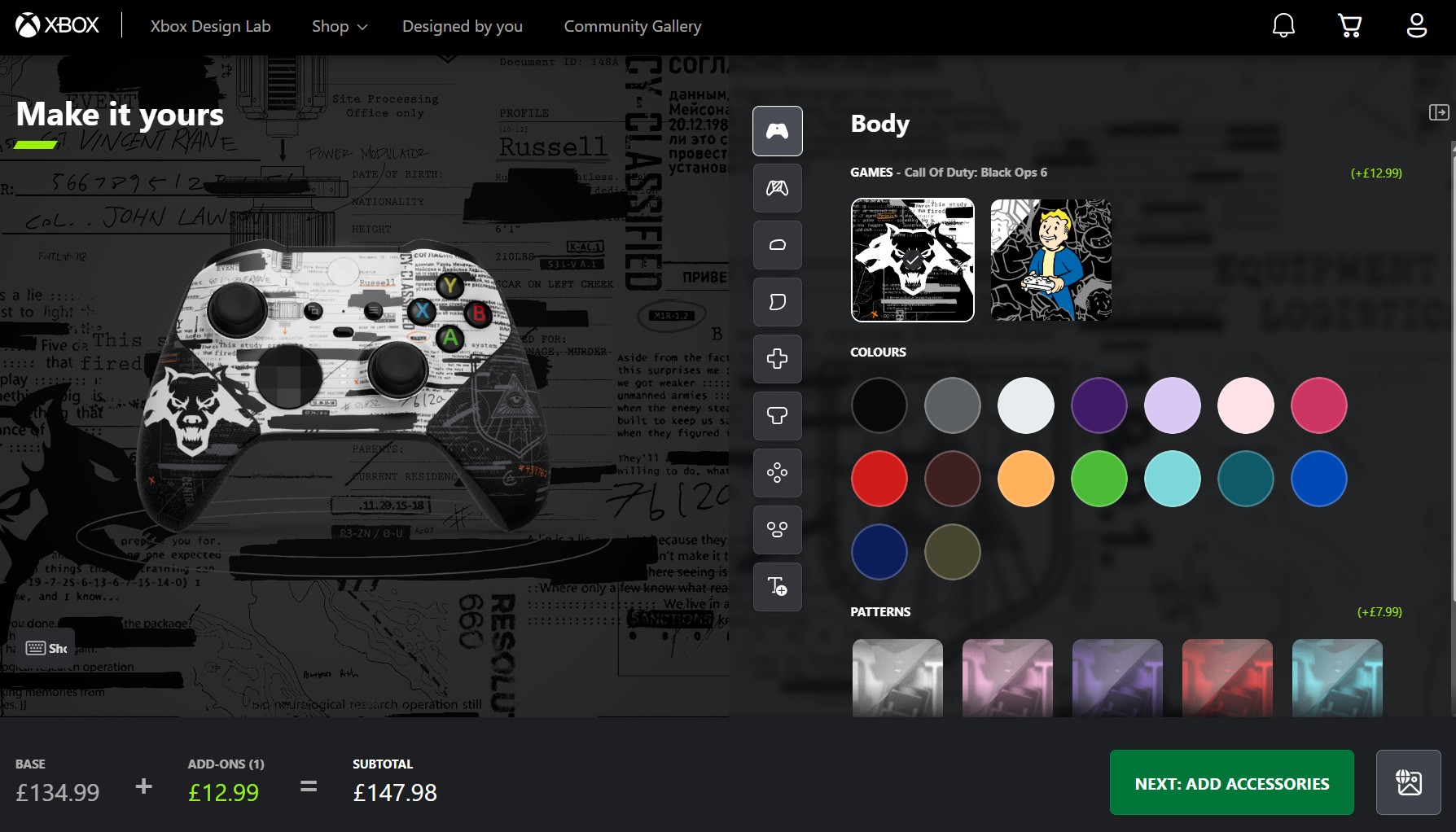Choose the navy blue body colour

[x=879, y=552]
